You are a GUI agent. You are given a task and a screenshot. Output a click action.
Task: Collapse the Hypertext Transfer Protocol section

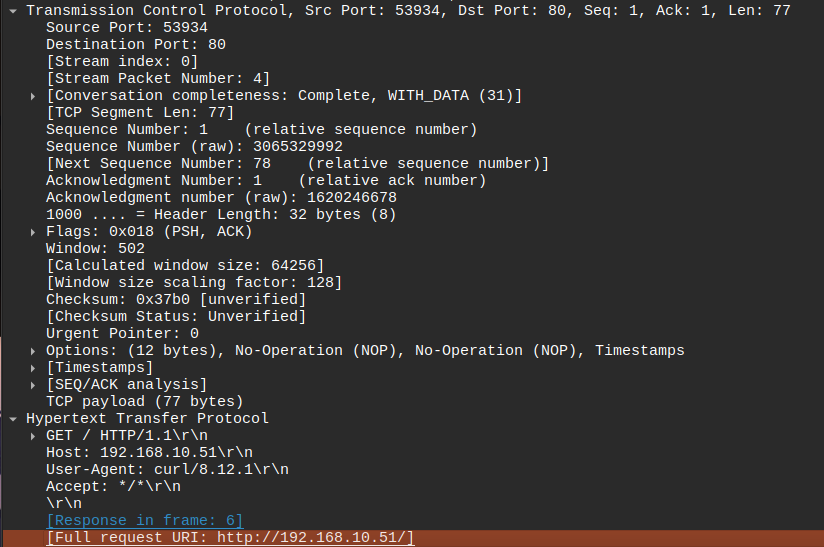point(13,418)
